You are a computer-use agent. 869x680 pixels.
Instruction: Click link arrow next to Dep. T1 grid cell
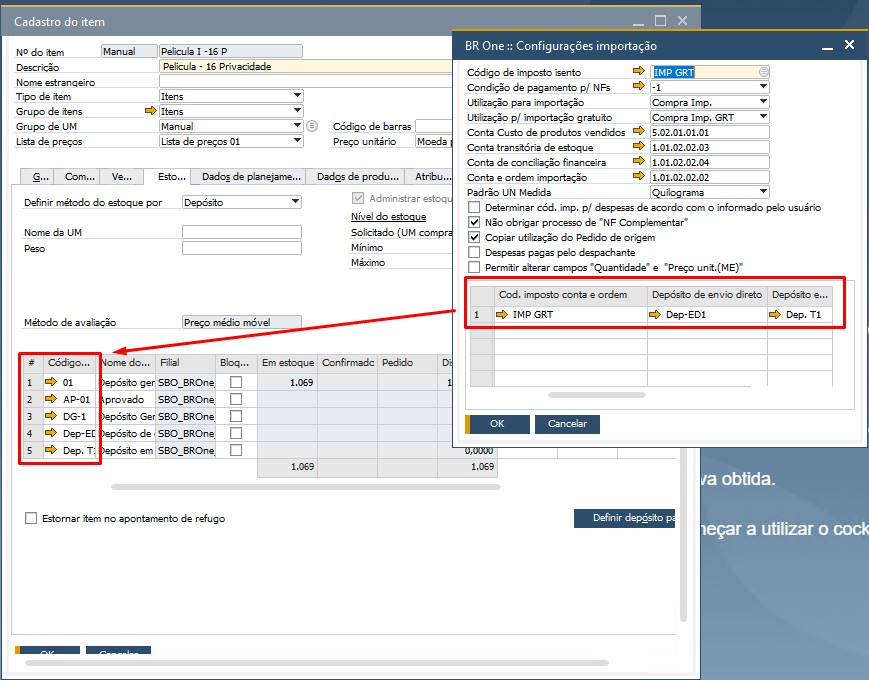pyautogui.click(x=775, y=314)
